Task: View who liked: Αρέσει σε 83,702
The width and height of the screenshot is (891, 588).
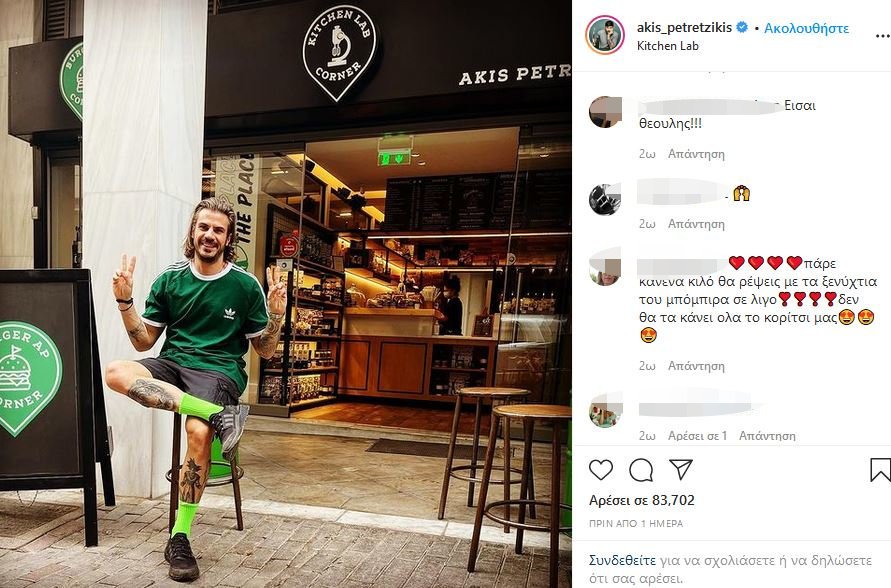Action: click(642, 500)
